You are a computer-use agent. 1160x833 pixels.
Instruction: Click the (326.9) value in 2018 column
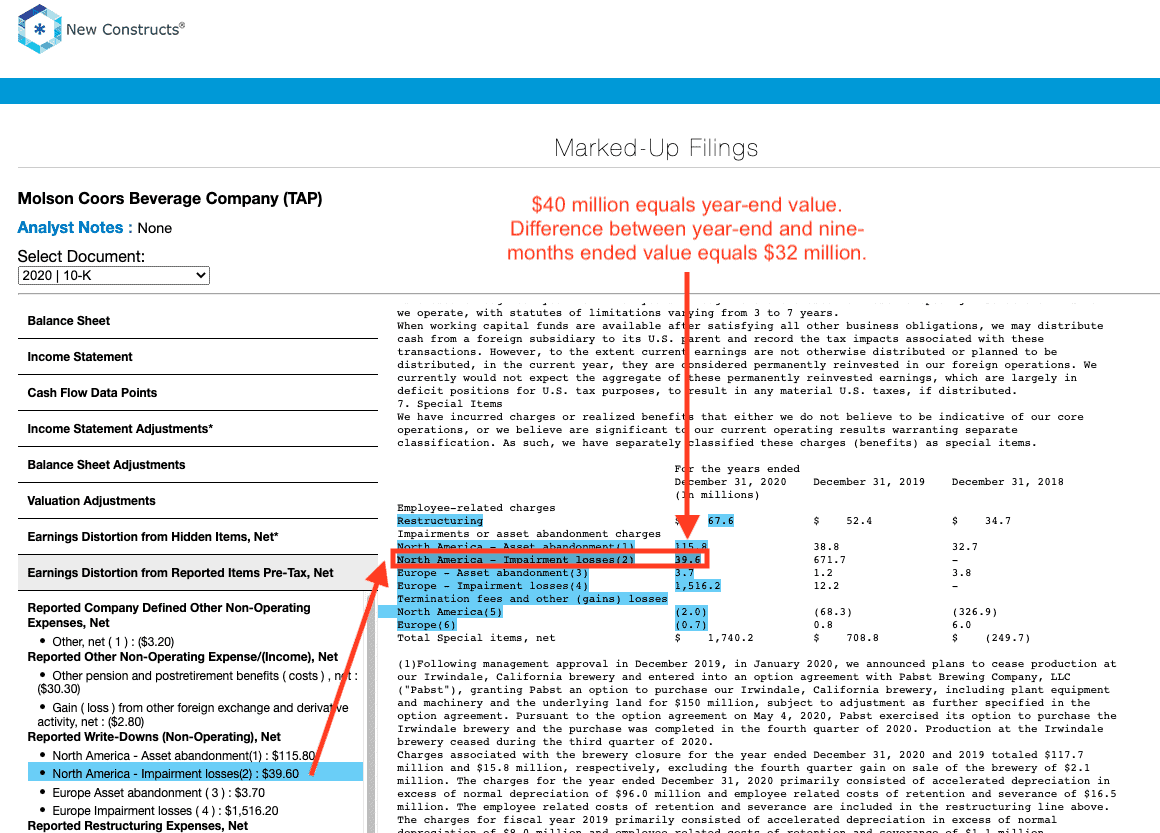[x=975, y=612]
